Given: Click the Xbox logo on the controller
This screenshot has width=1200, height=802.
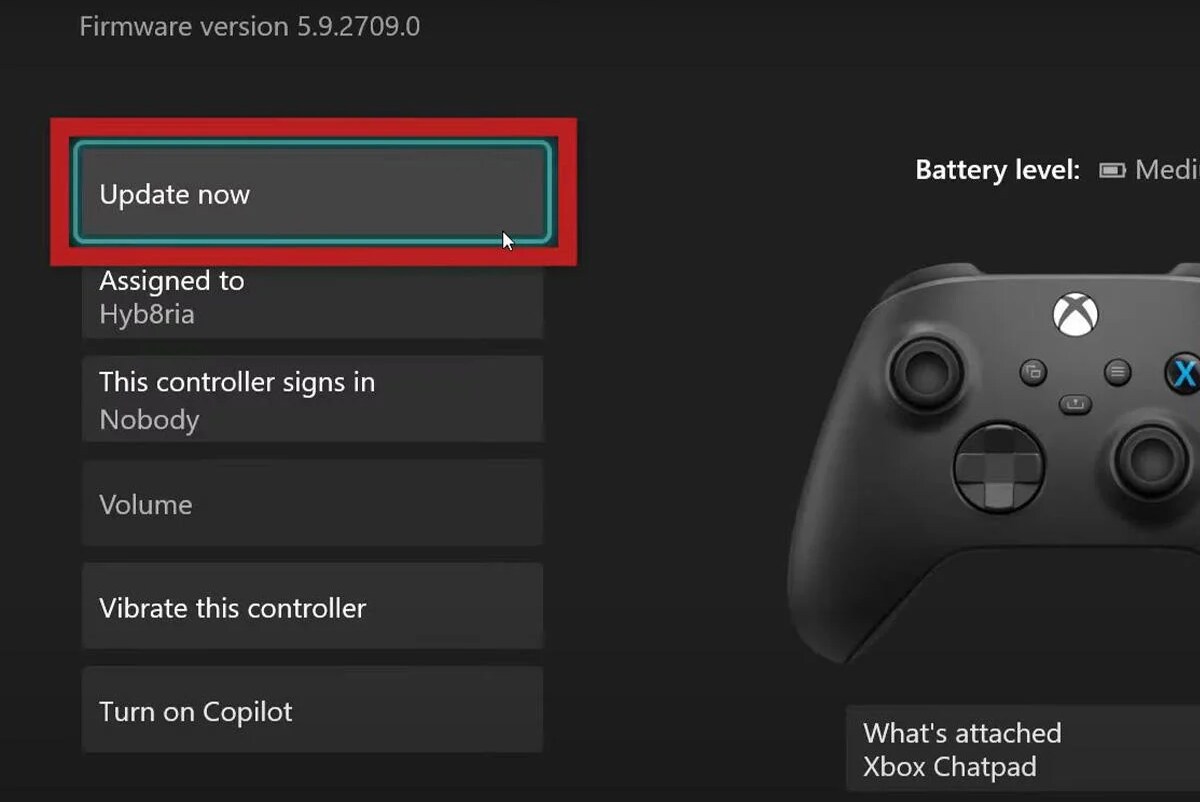Looking at the screenshot, I should (1075, 316).
